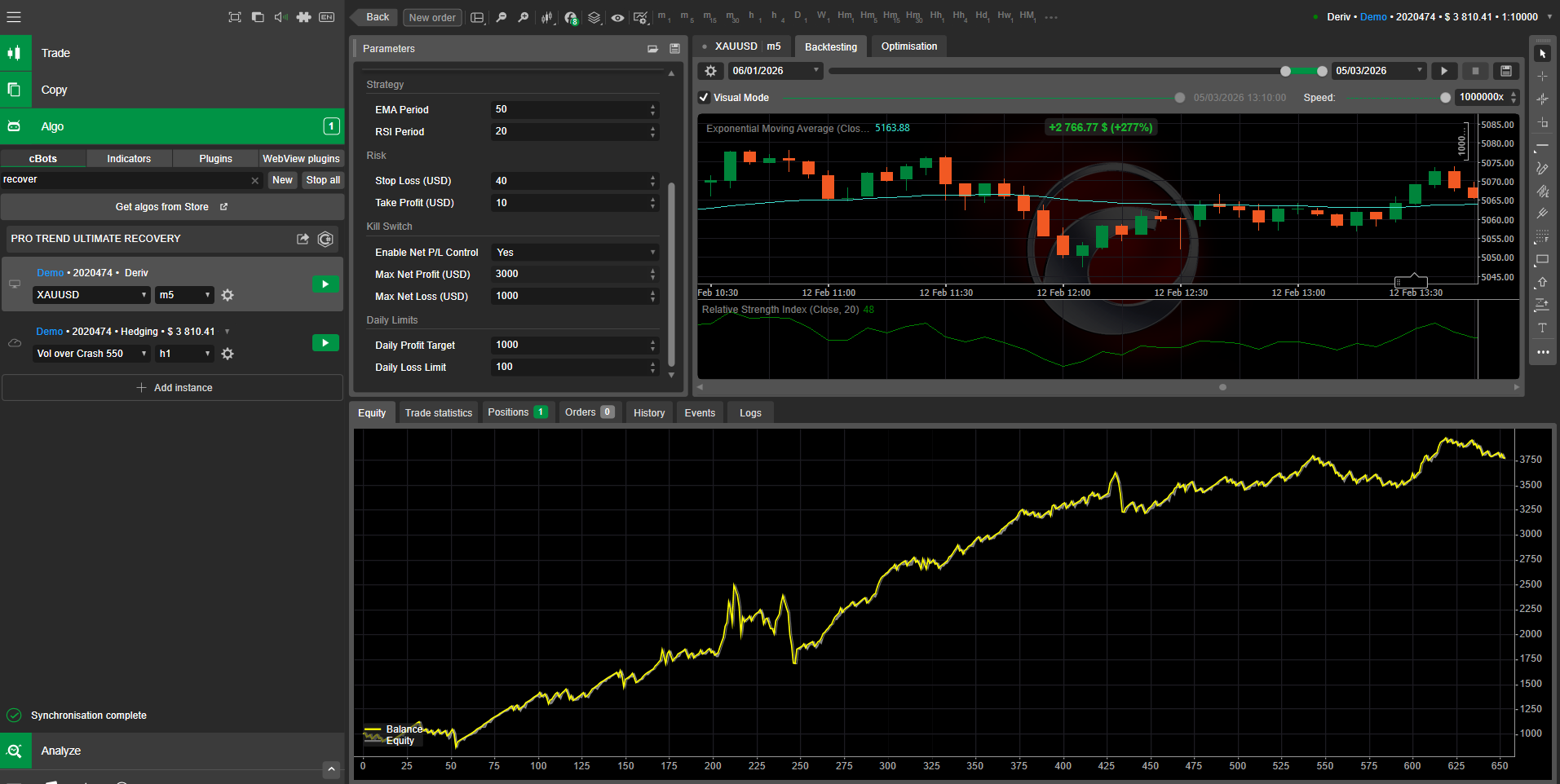Toggle the Visual Mode checkbox

[x=704, y=98]
